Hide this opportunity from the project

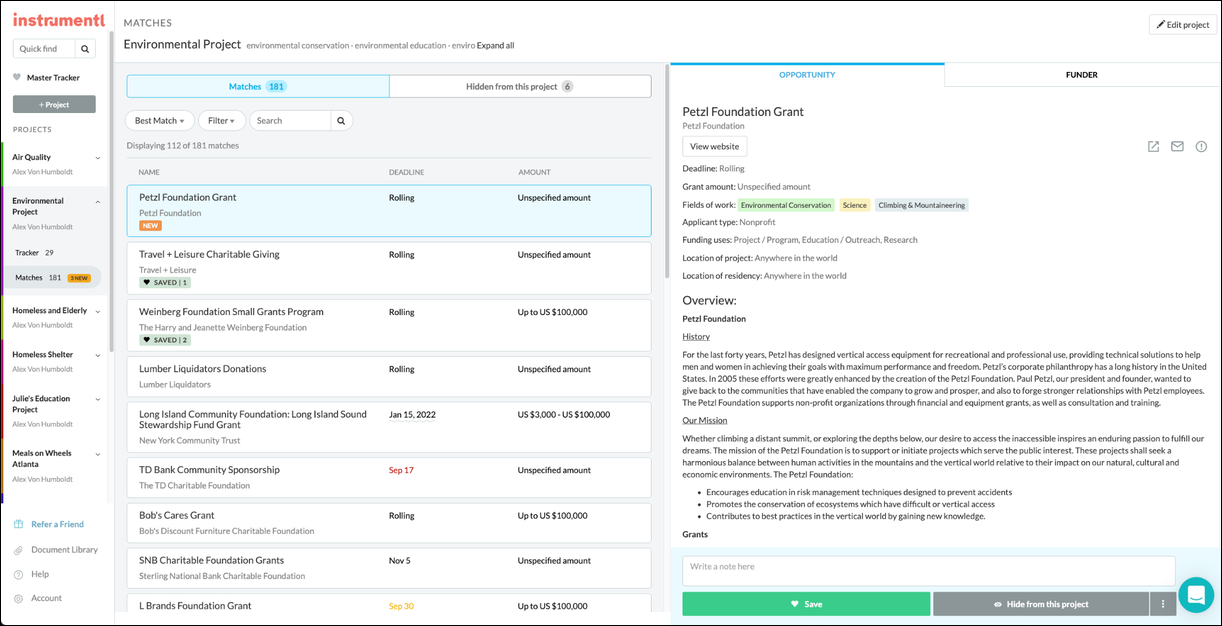pyautogui.click(x=1041, y=604)
